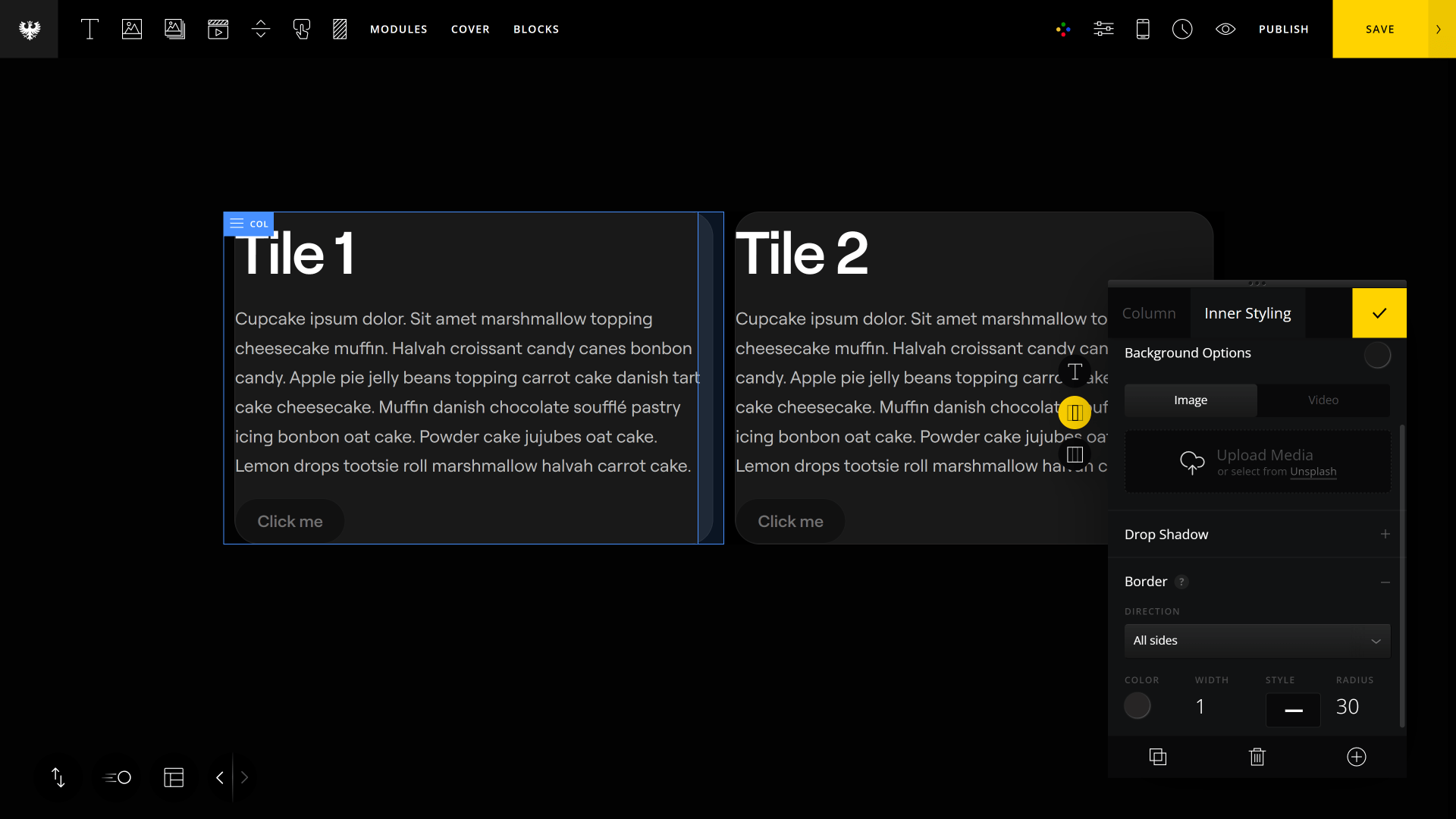Open the border color swatch

click(x=1137, y=706)
